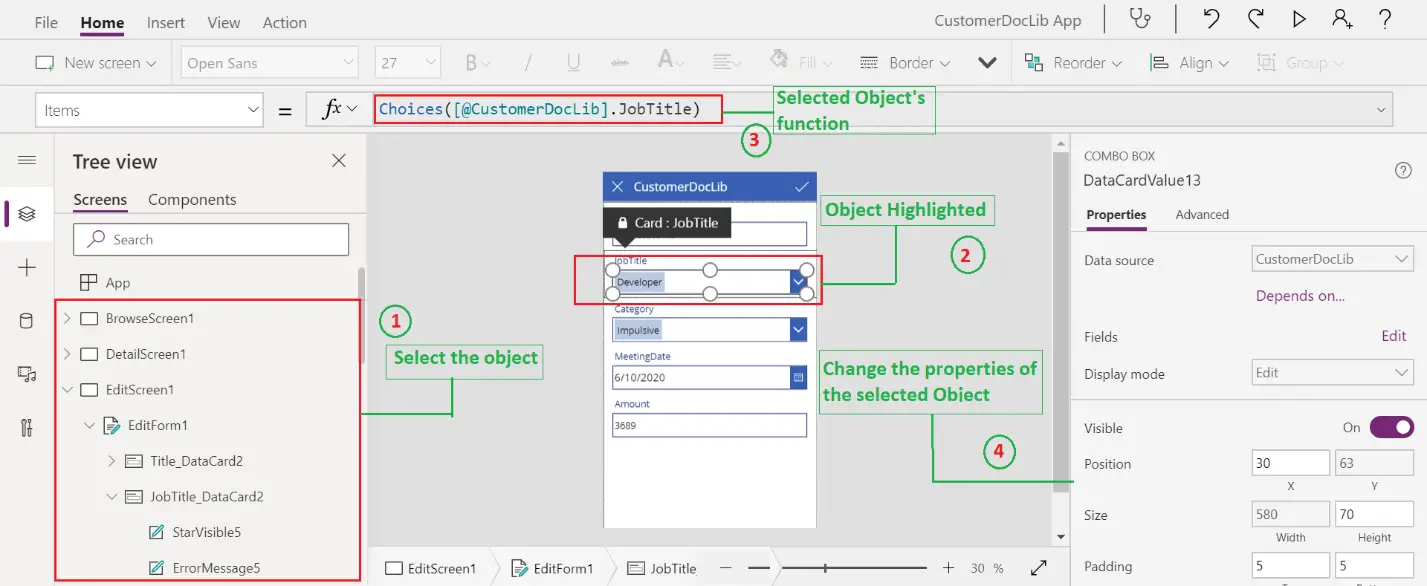This screenshot has height=586, width=1427.
Task: Open the Media icon in sidebar
Action: point(27,373)
